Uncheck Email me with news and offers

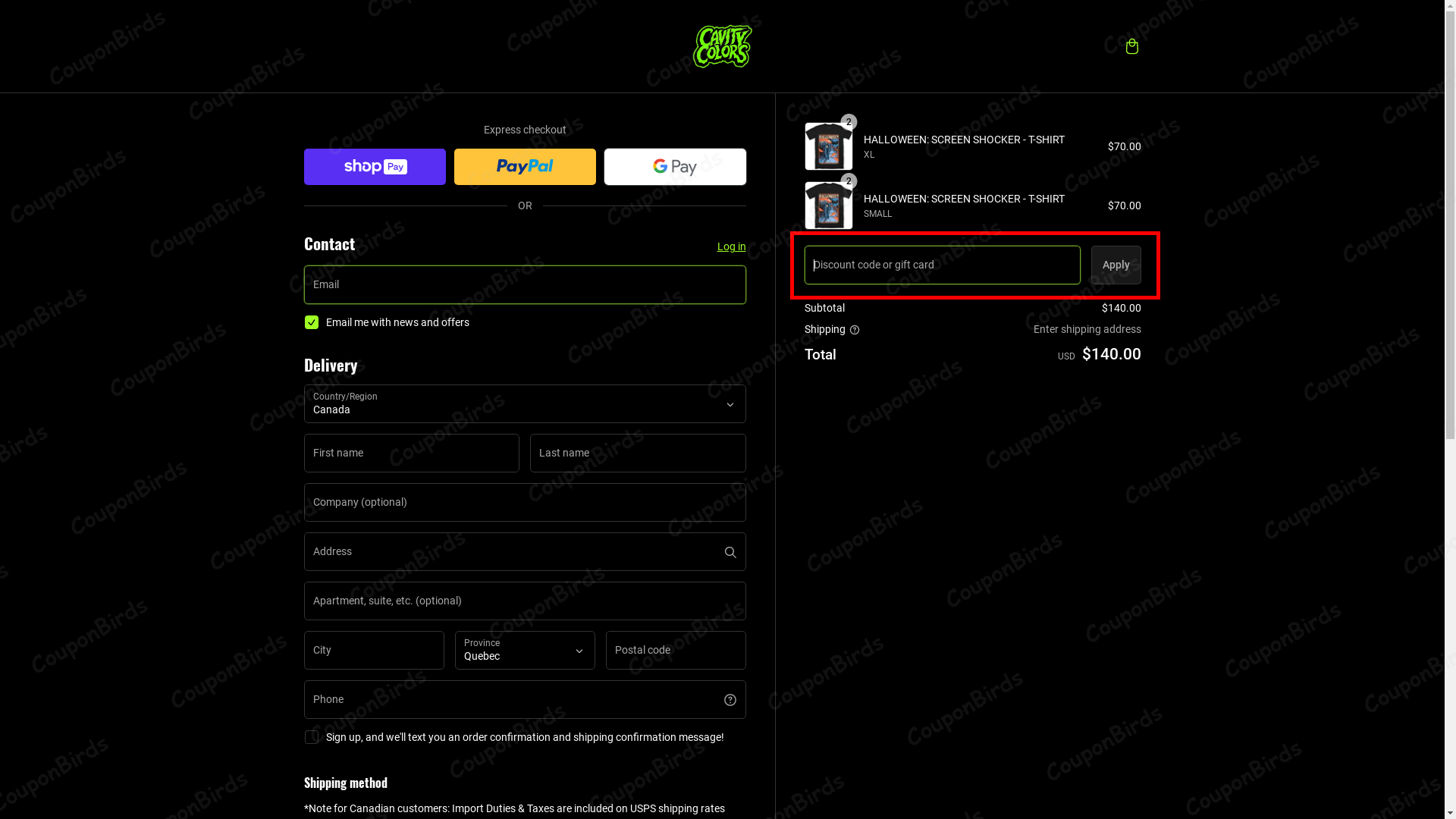[x=312, y=322]
